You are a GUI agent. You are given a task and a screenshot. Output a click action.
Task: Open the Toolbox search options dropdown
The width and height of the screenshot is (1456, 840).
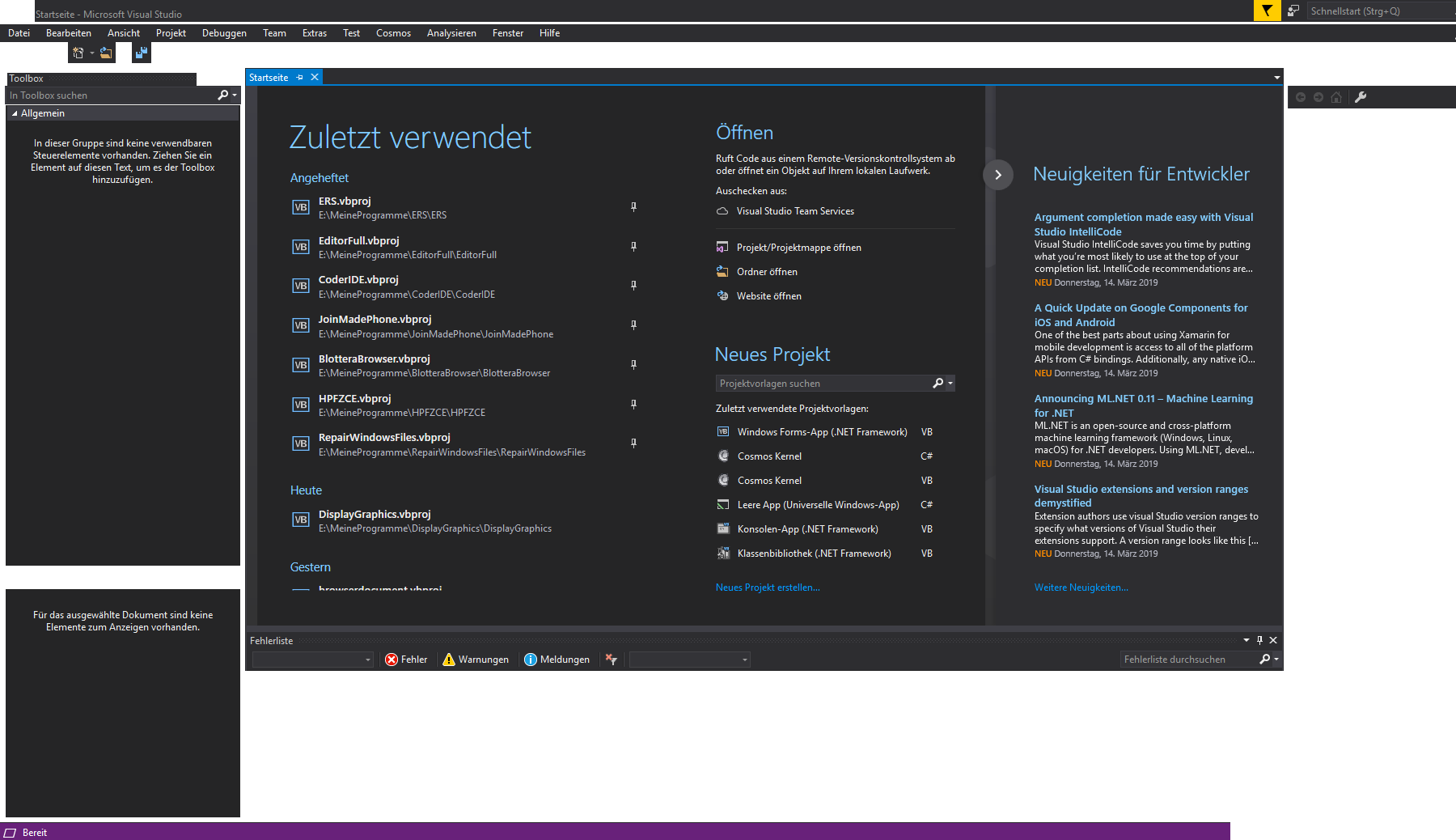coord(235,95)
